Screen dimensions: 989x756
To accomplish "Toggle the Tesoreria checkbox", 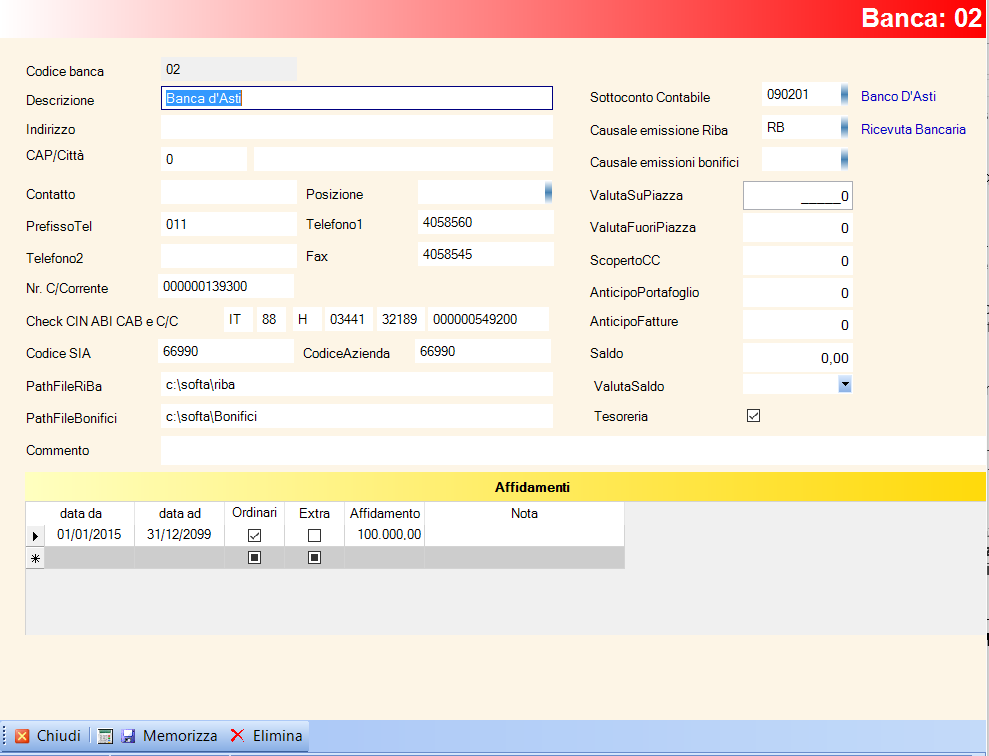I will click(x=753, y=416).
